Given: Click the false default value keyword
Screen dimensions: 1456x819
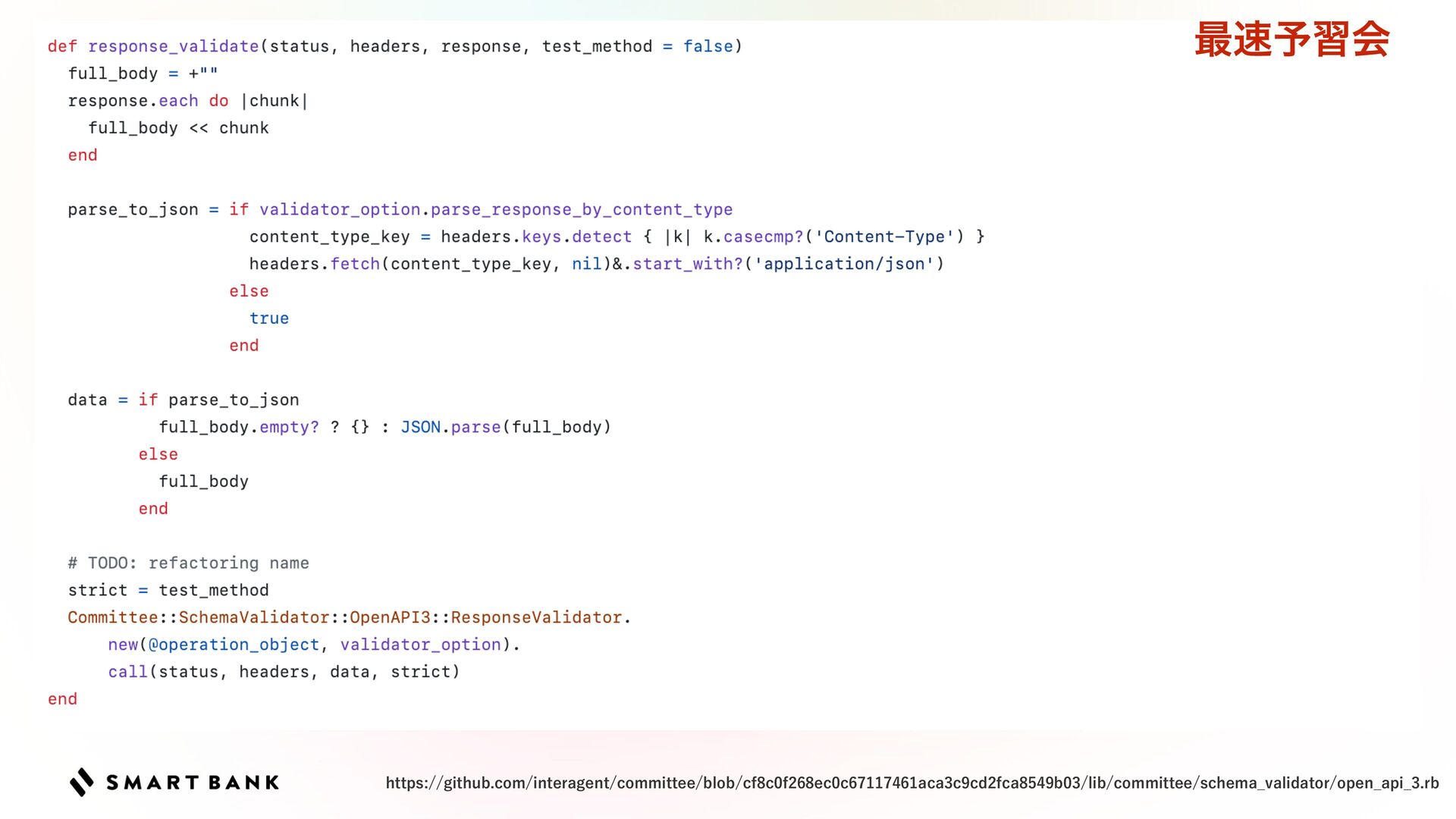Looking at the screenshot, I should pos(708,46).
